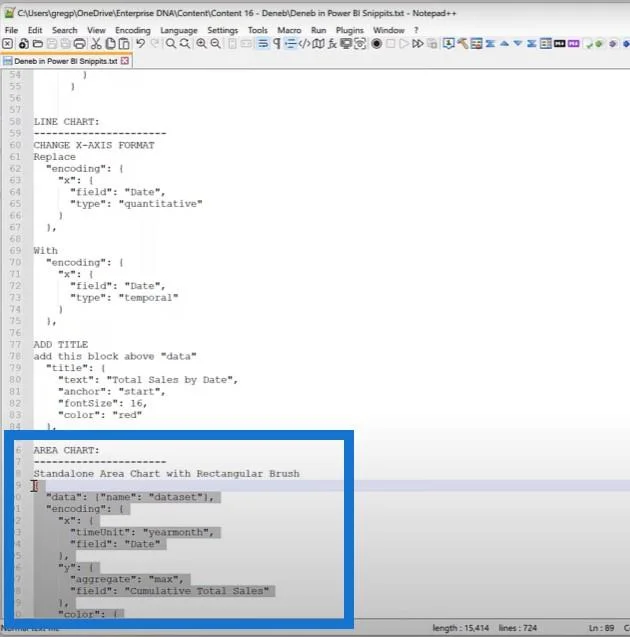
Task: Click line number 58 in the margin
Action: pyautogui.click(x=15, y=121)
